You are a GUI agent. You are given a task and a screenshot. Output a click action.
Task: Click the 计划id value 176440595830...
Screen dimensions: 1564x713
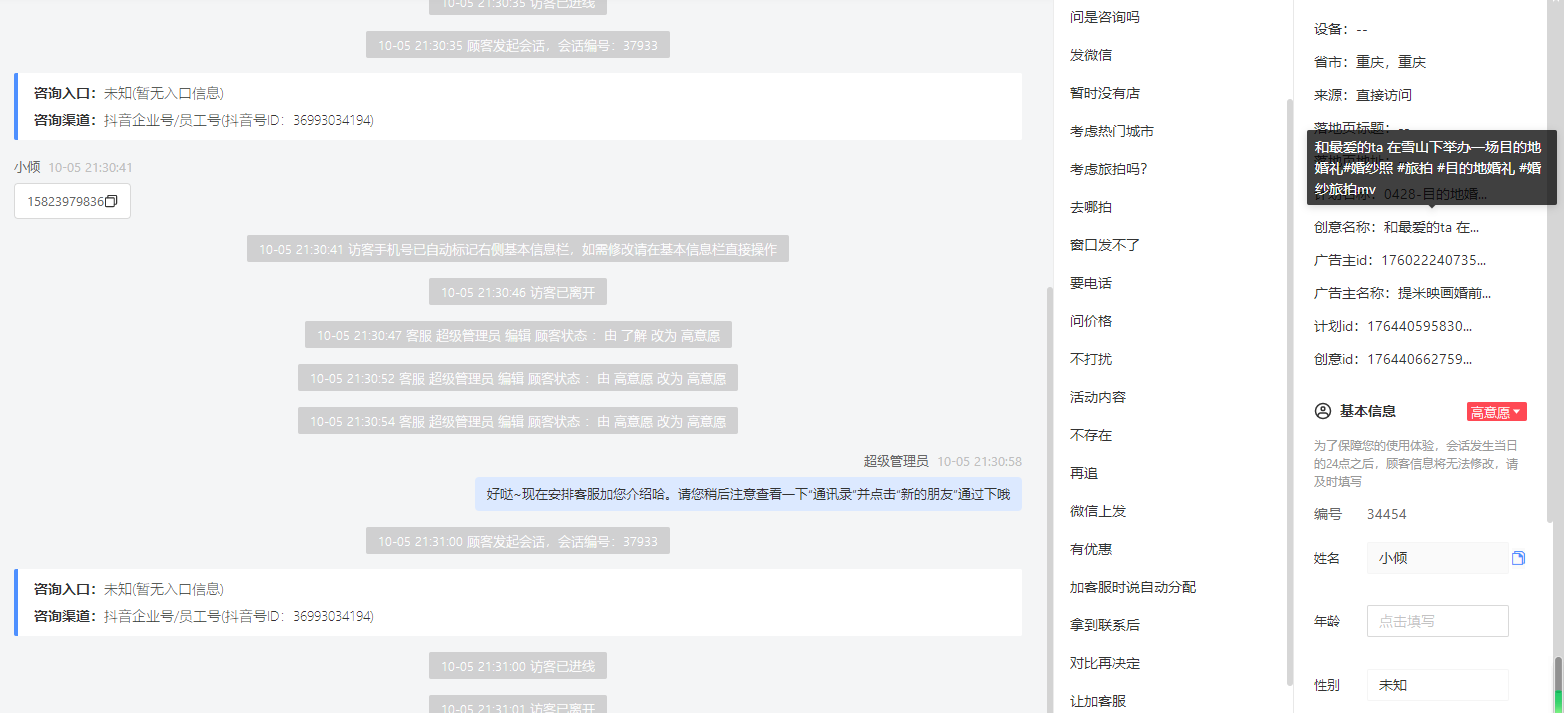[1419, 326]
